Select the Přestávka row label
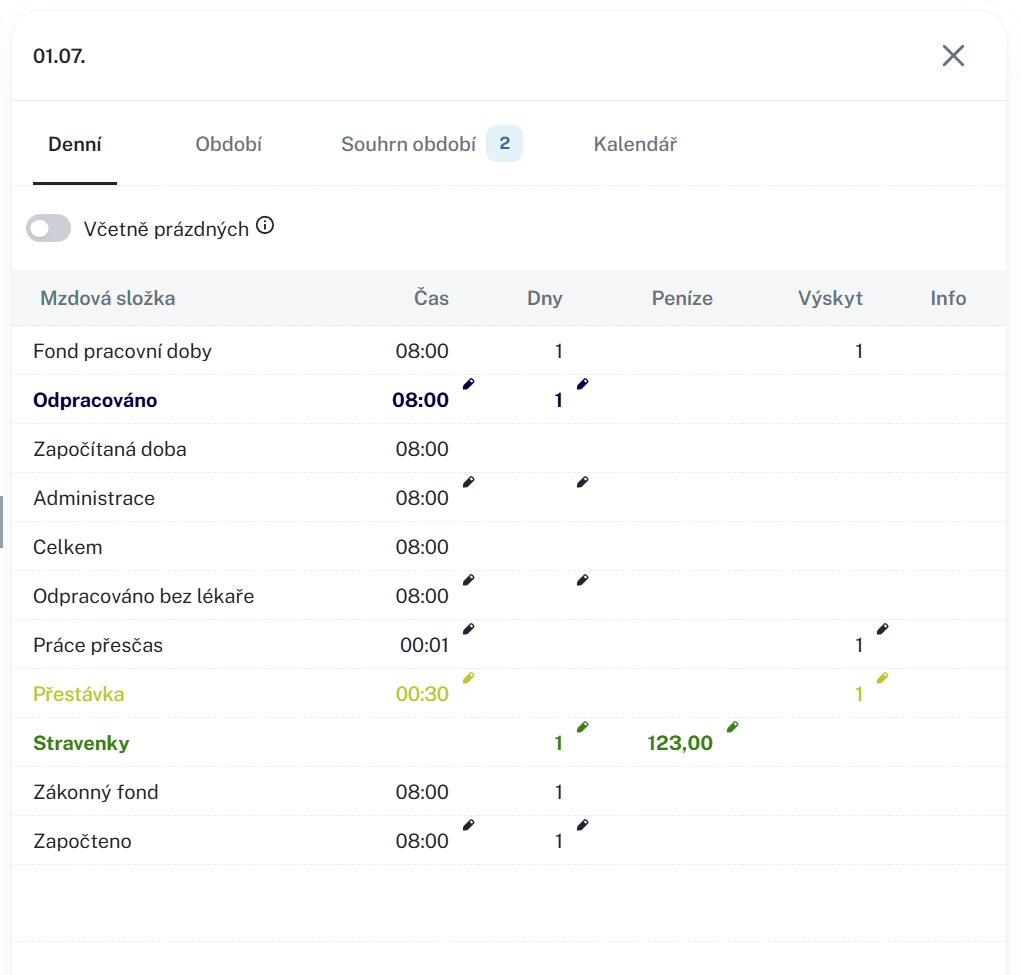1021x975 pixels. [x=79, y=694]
